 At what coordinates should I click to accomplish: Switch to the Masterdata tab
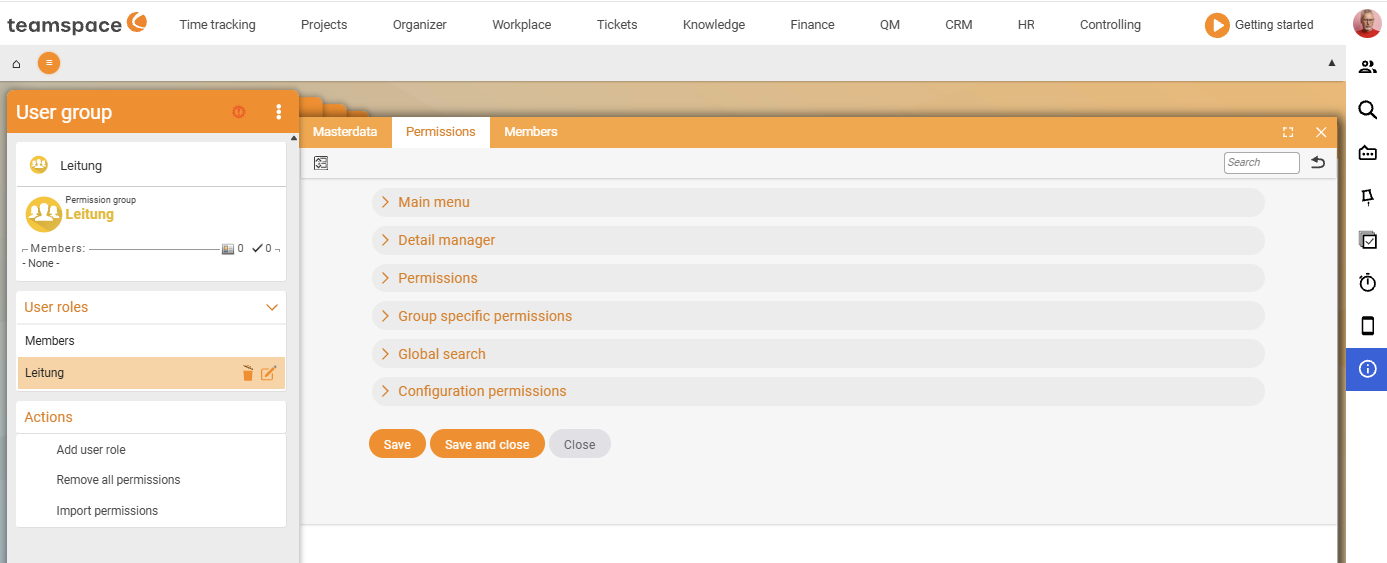click(345, 132)
